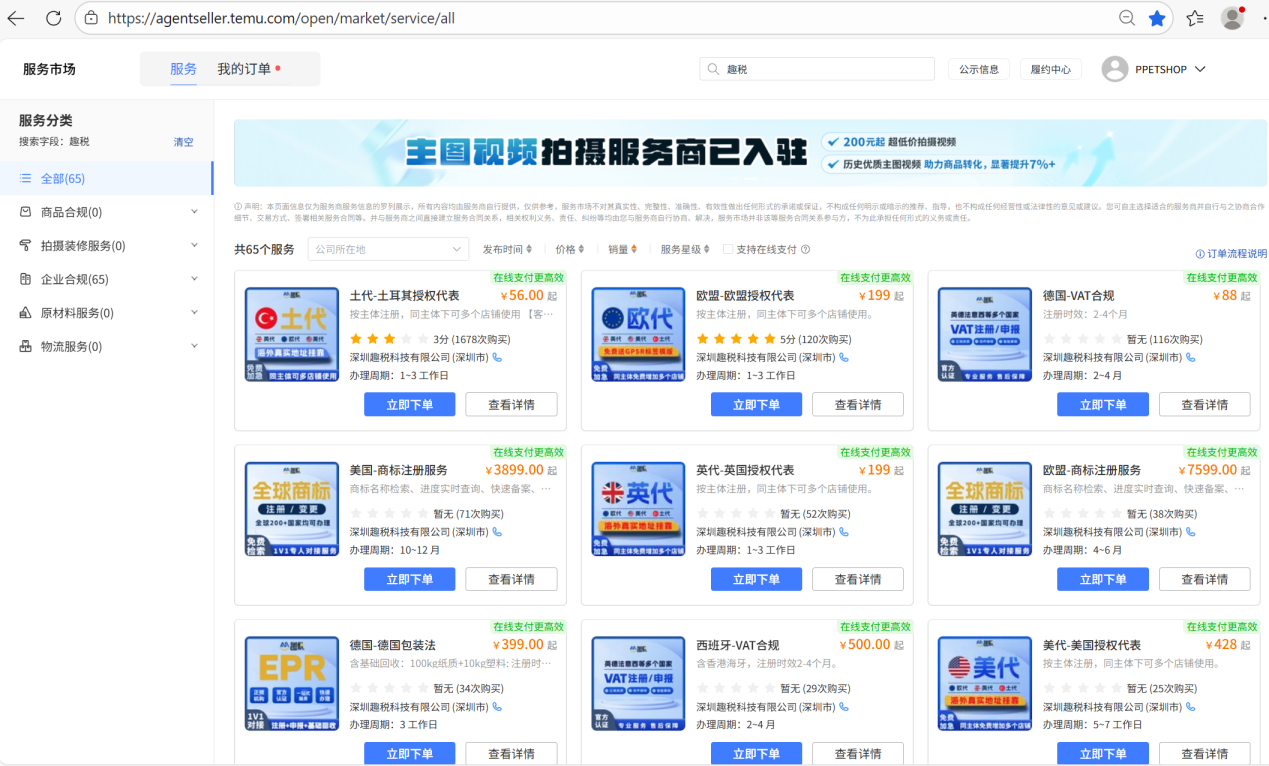Click the info icon beside 订单流程说明
The image size is (1269, 766).
1200,254
